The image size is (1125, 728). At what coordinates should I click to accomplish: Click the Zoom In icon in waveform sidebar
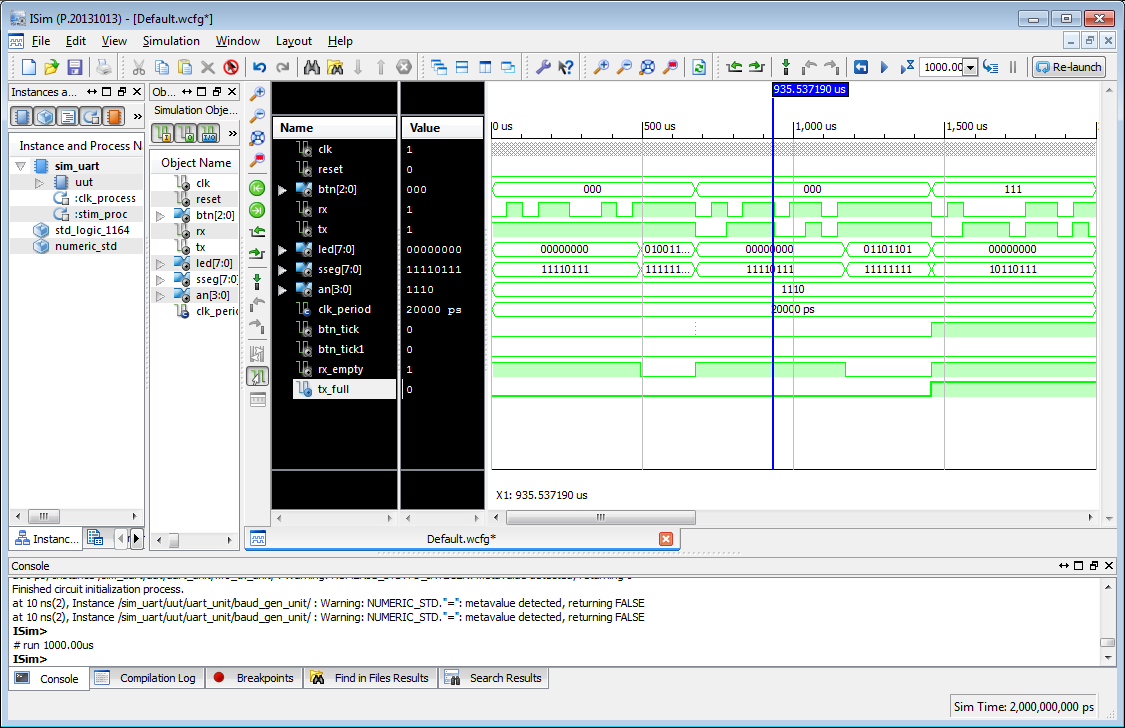[x=257, y=93]
